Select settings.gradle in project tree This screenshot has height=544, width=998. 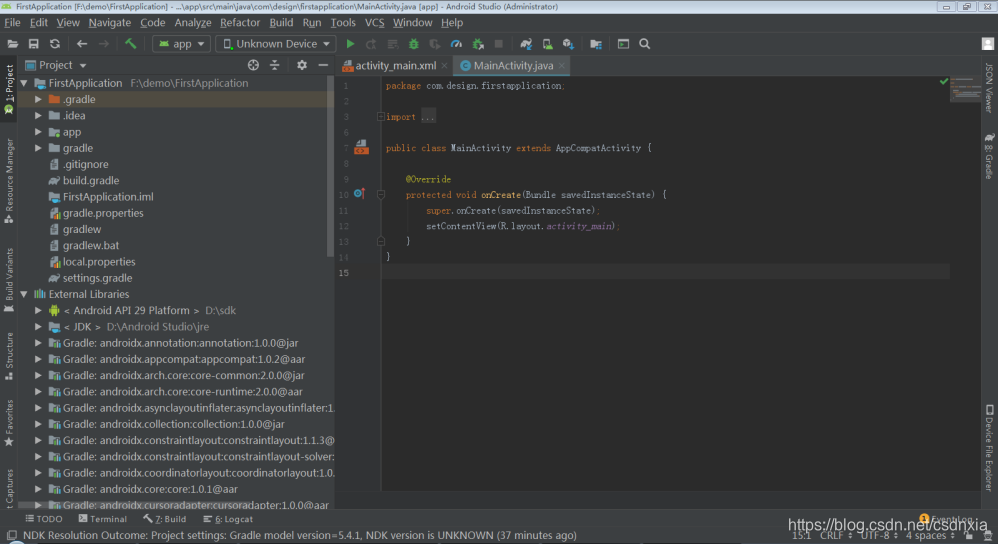pos(97,278)
